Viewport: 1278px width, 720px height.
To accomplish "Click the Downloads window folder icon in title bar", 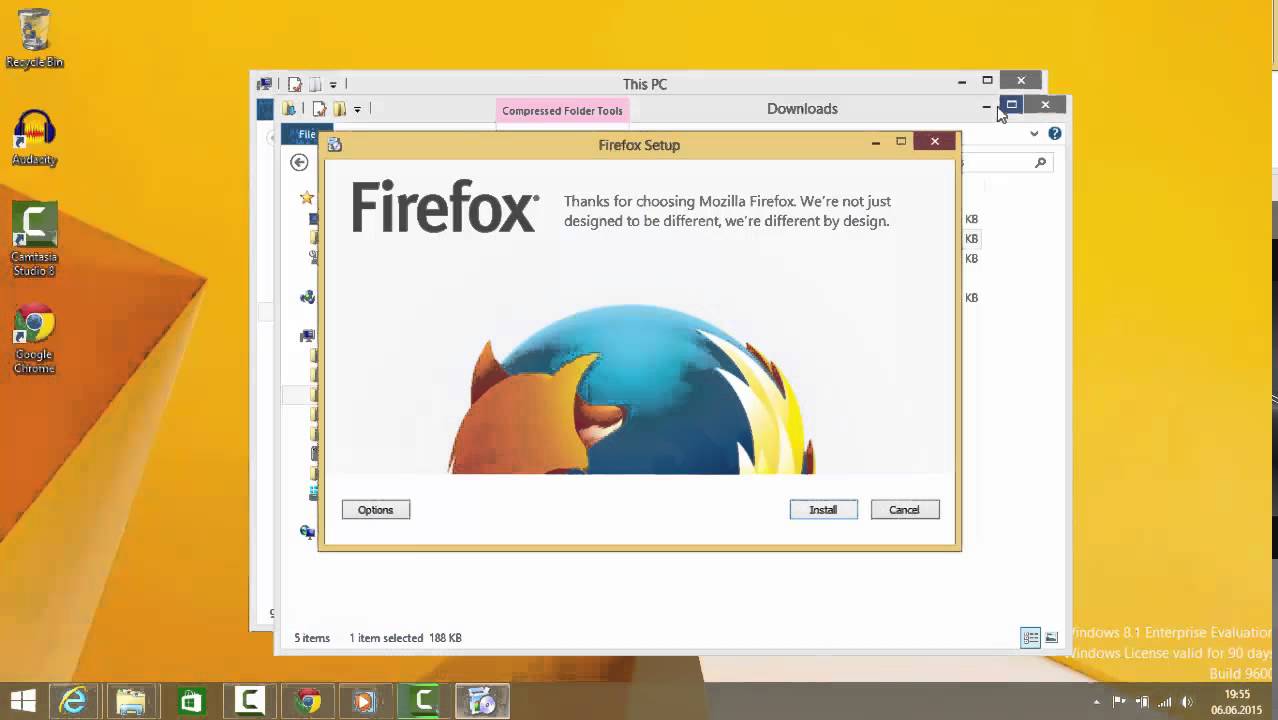I will 289,108.
